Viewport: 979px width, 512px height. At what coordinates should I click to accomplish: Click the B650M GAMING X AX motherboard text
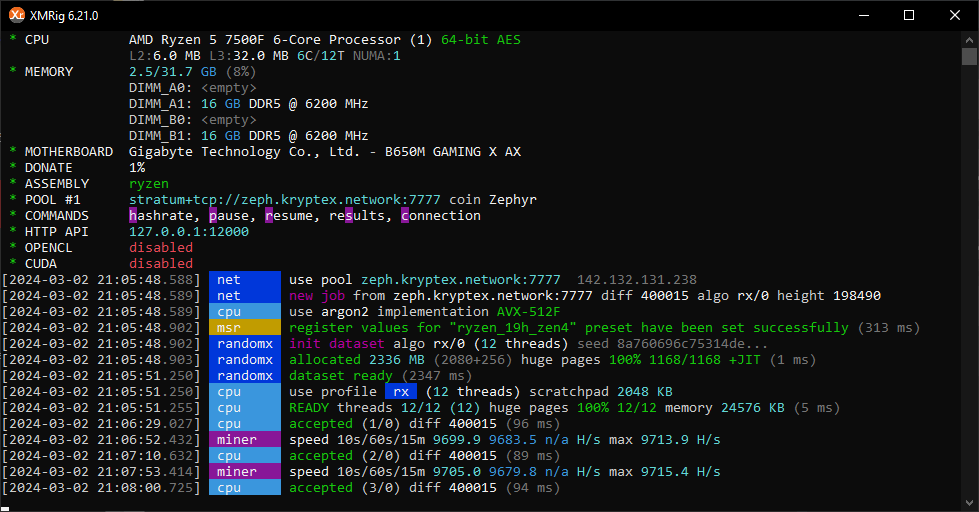pos(453,152)
